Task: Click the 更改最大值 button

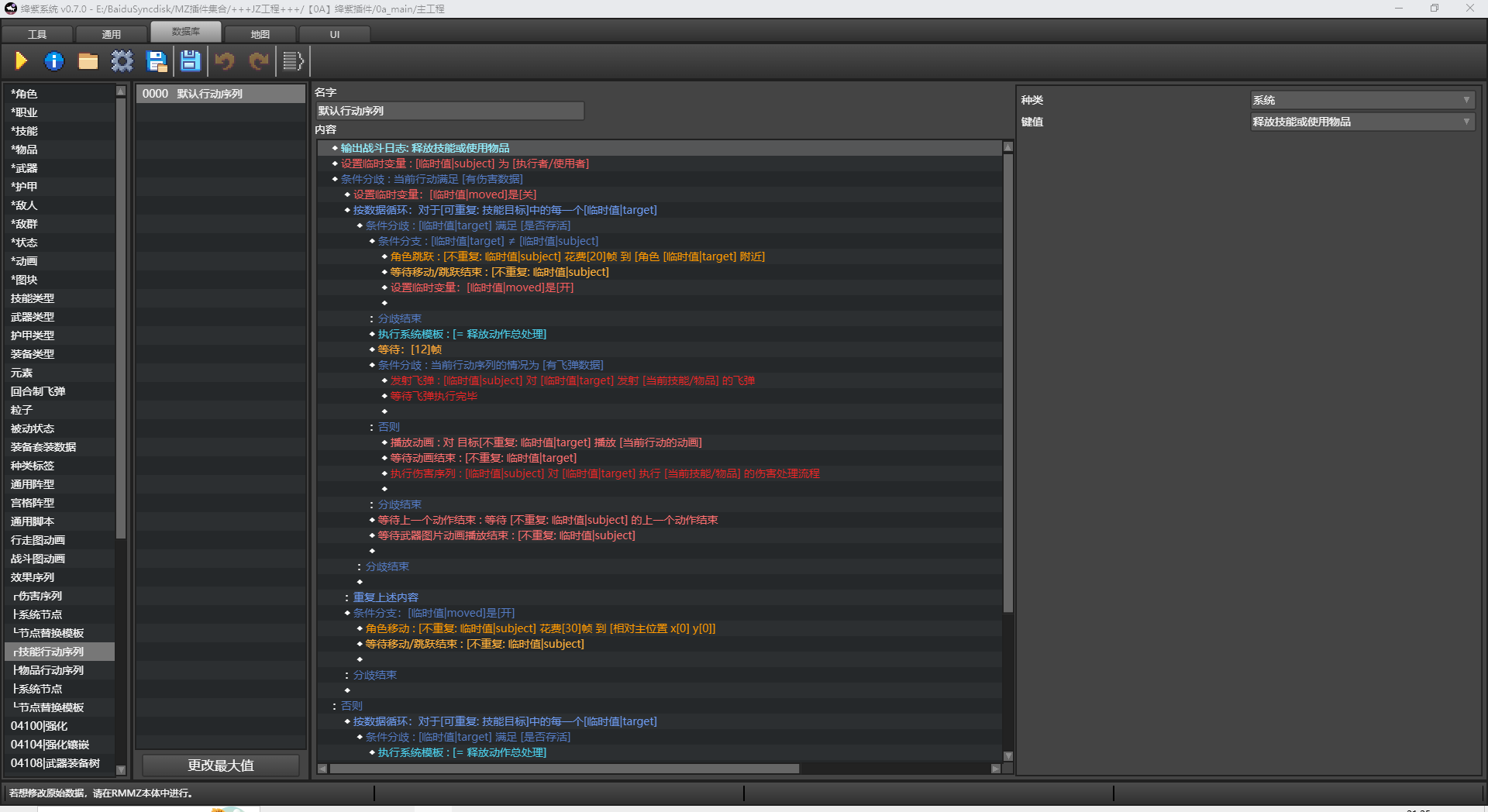Action: tap(221, 766)
